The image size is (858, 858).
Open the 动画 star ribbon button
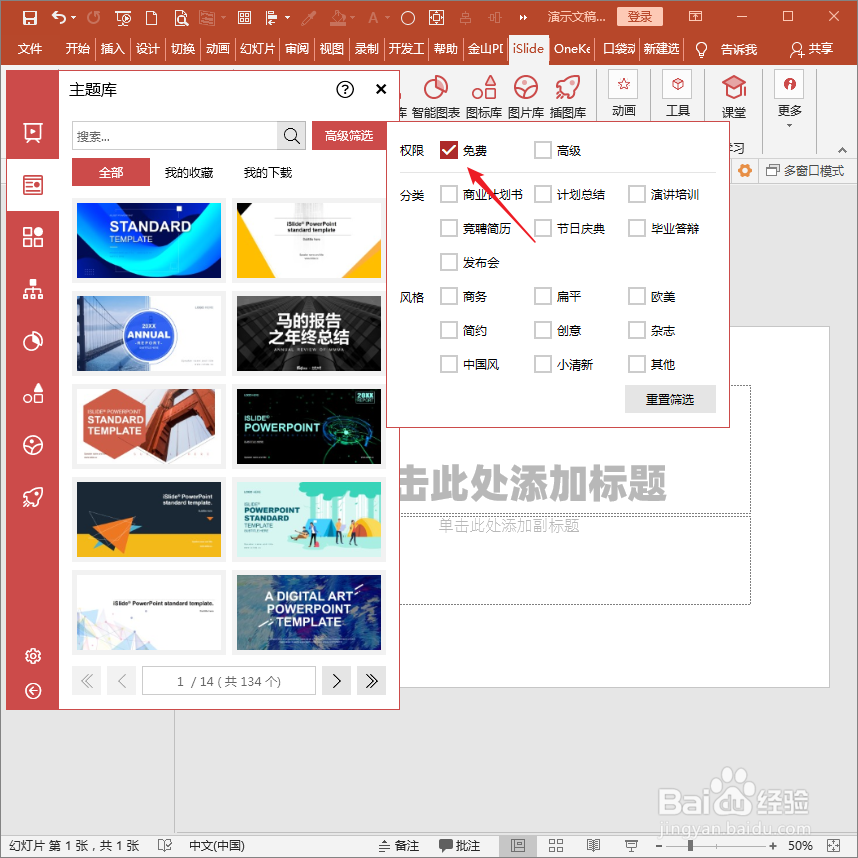[623, 94]
